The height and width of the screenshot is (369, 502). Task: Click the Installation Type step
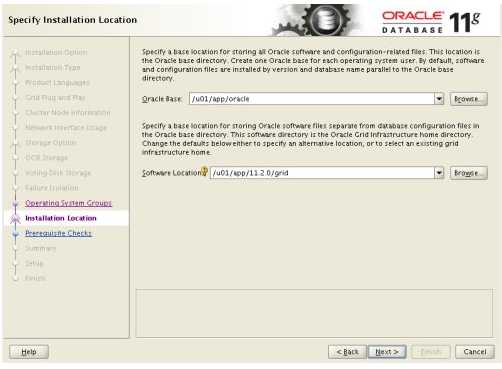(53, 67)
